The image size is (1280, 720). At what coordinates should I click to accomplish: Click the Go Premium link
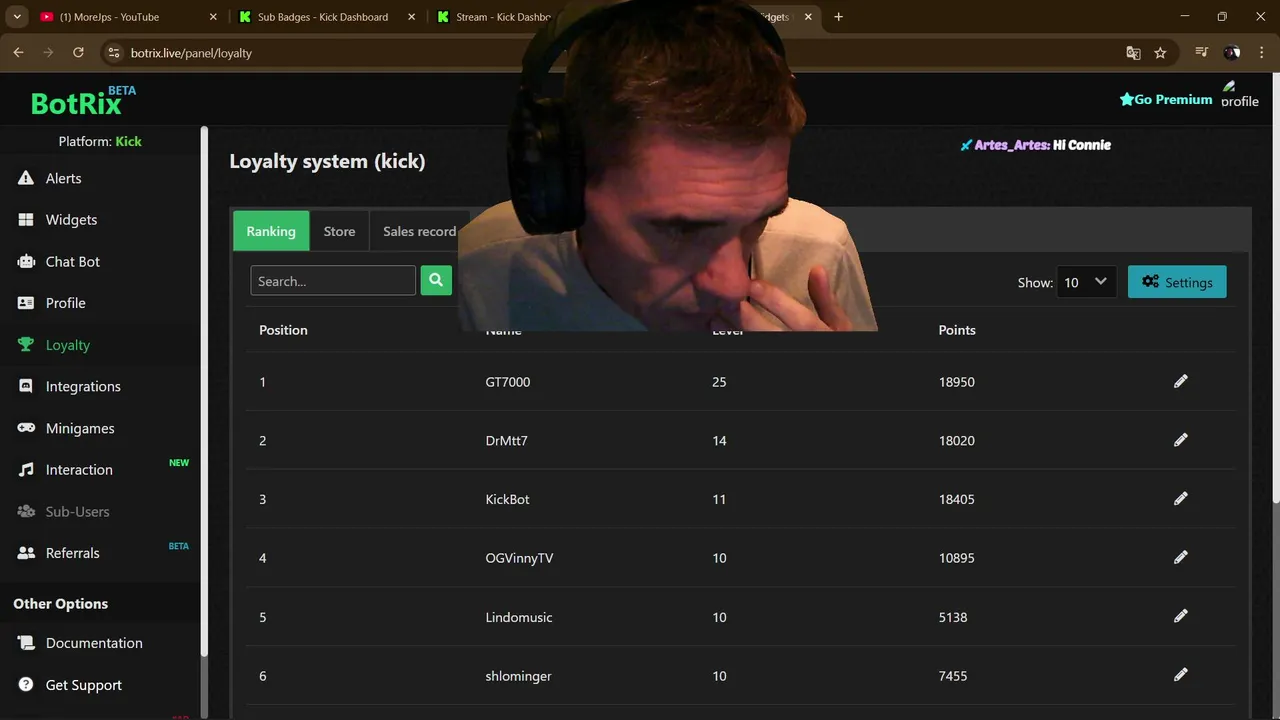(1166, 99)
